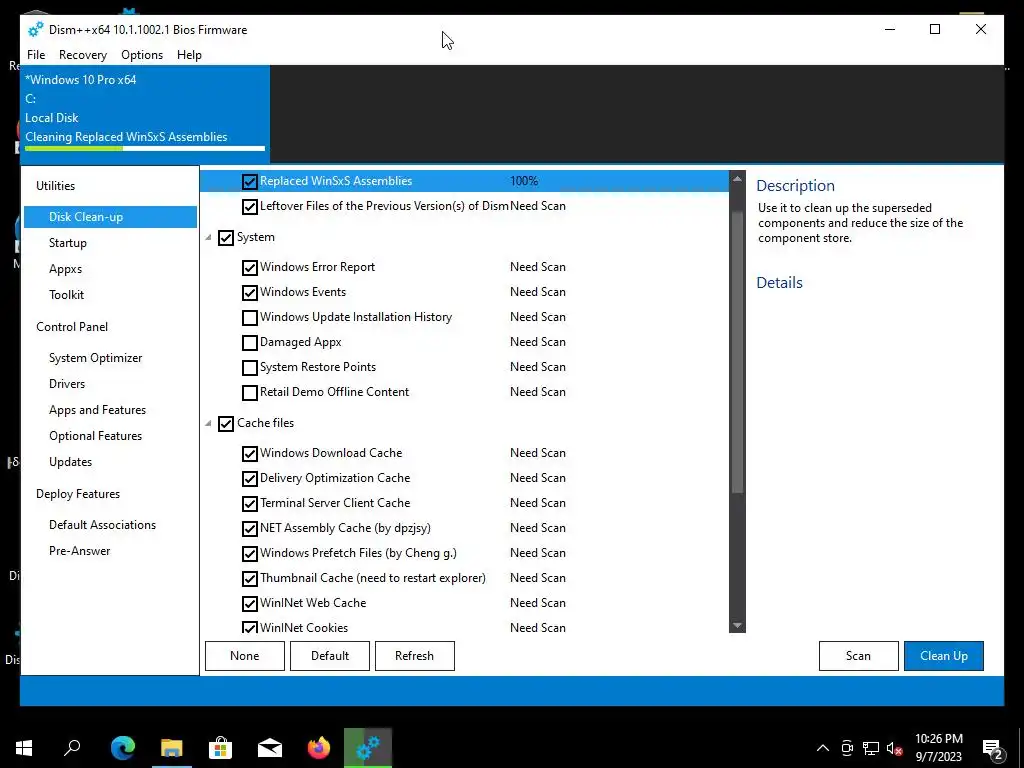Uncheck Replaced WinSxS Assemblies
Viewport: 1024px width, 768px height.
249,182
